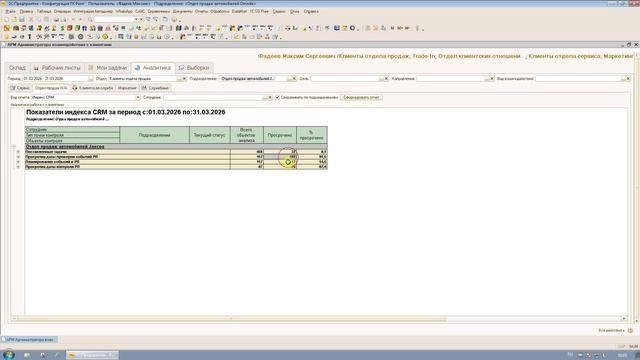This screenshot has height=360, width=640.
Task: Click АРМ Администратора window tab at bottom
Action: point(29,340)
